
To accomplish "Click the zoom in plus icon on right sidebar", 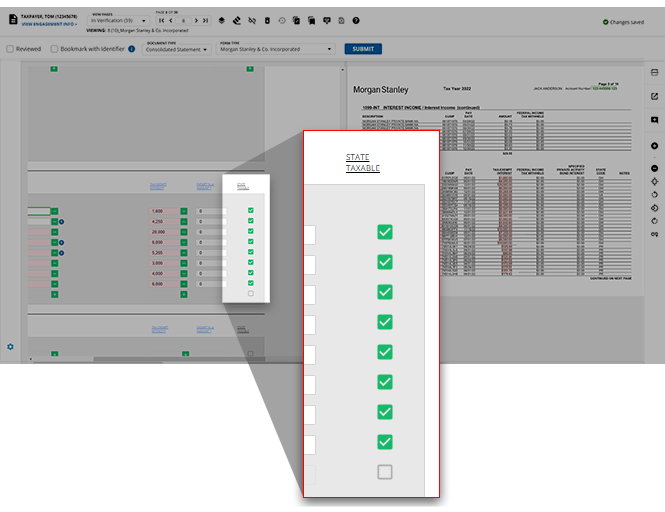I will 654,146.
